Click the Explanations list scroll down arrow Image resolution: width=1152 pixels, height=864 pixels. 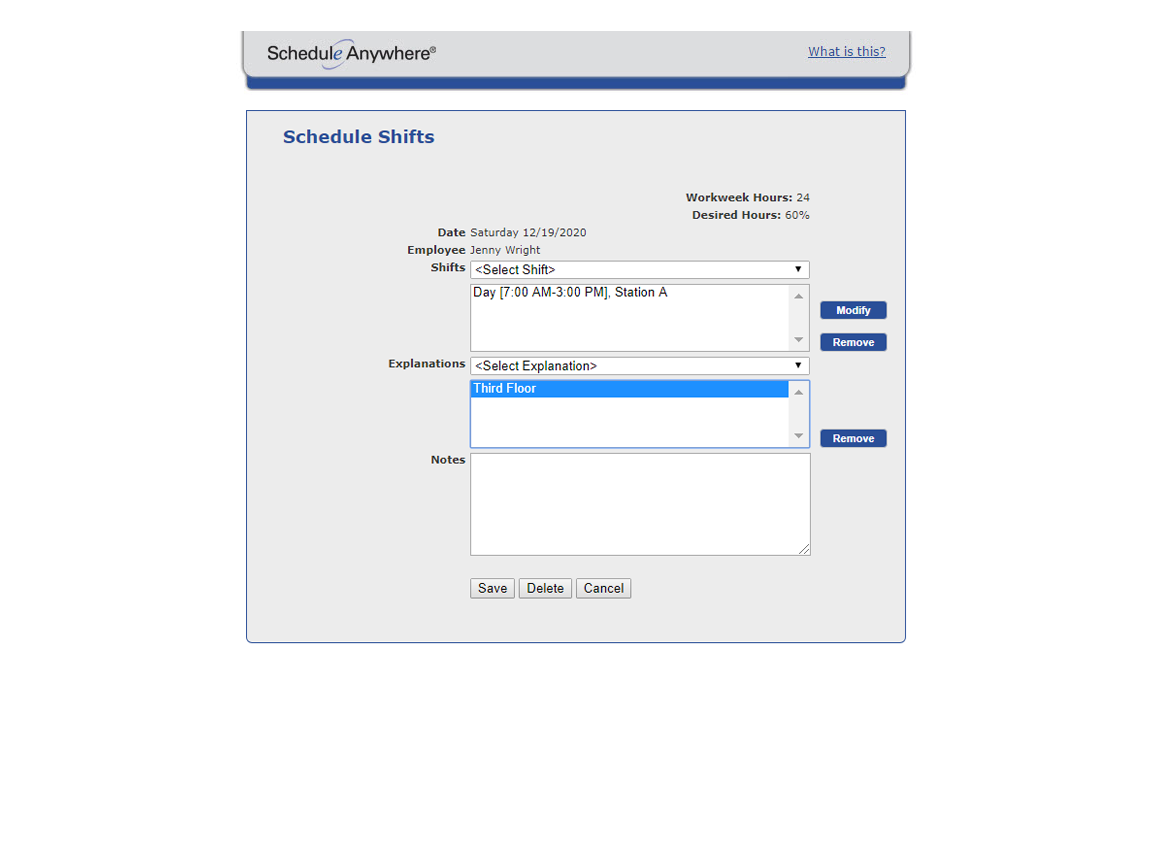[x=798, y=436]
